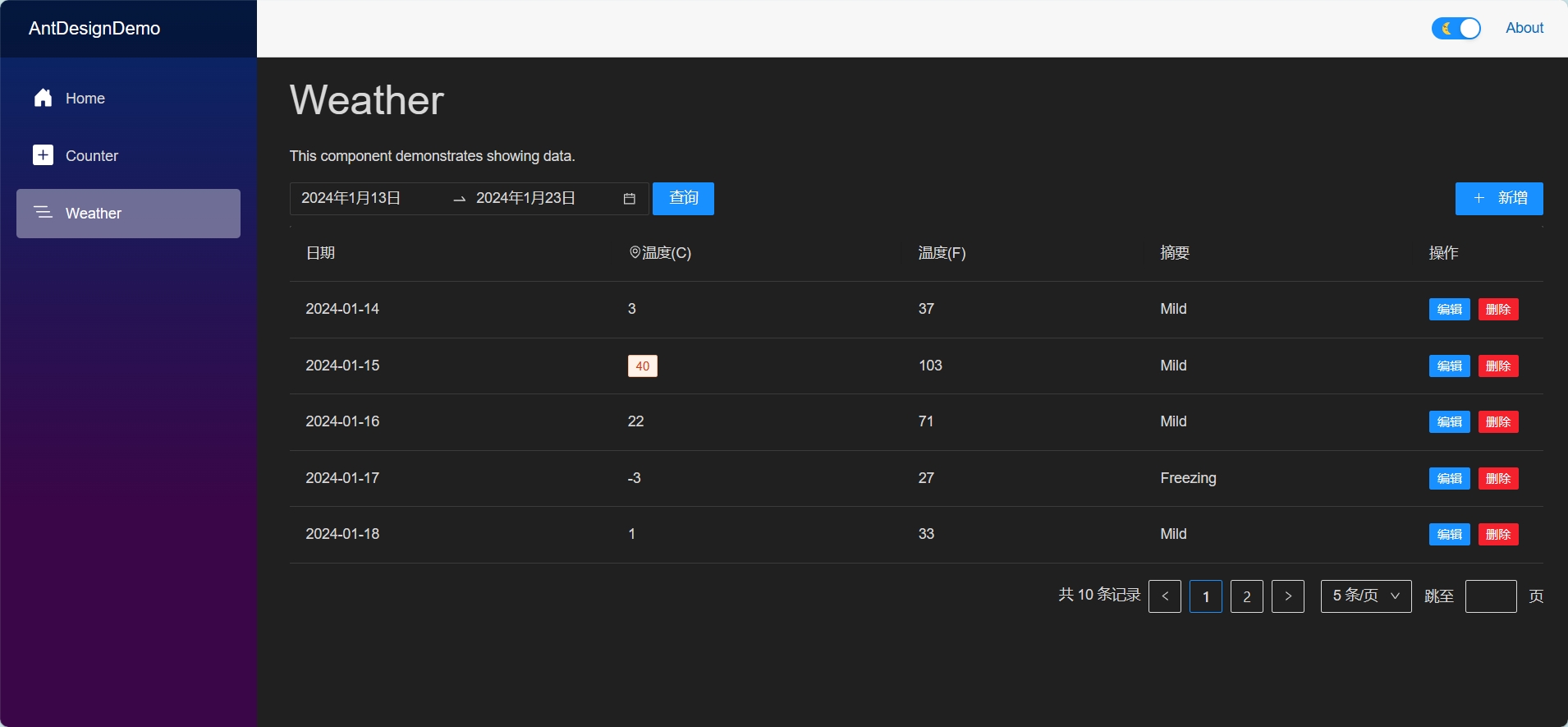1568x727 pixels.
Task: Delete the 2024-01-15 row
Action: (x=1498, y=366)
